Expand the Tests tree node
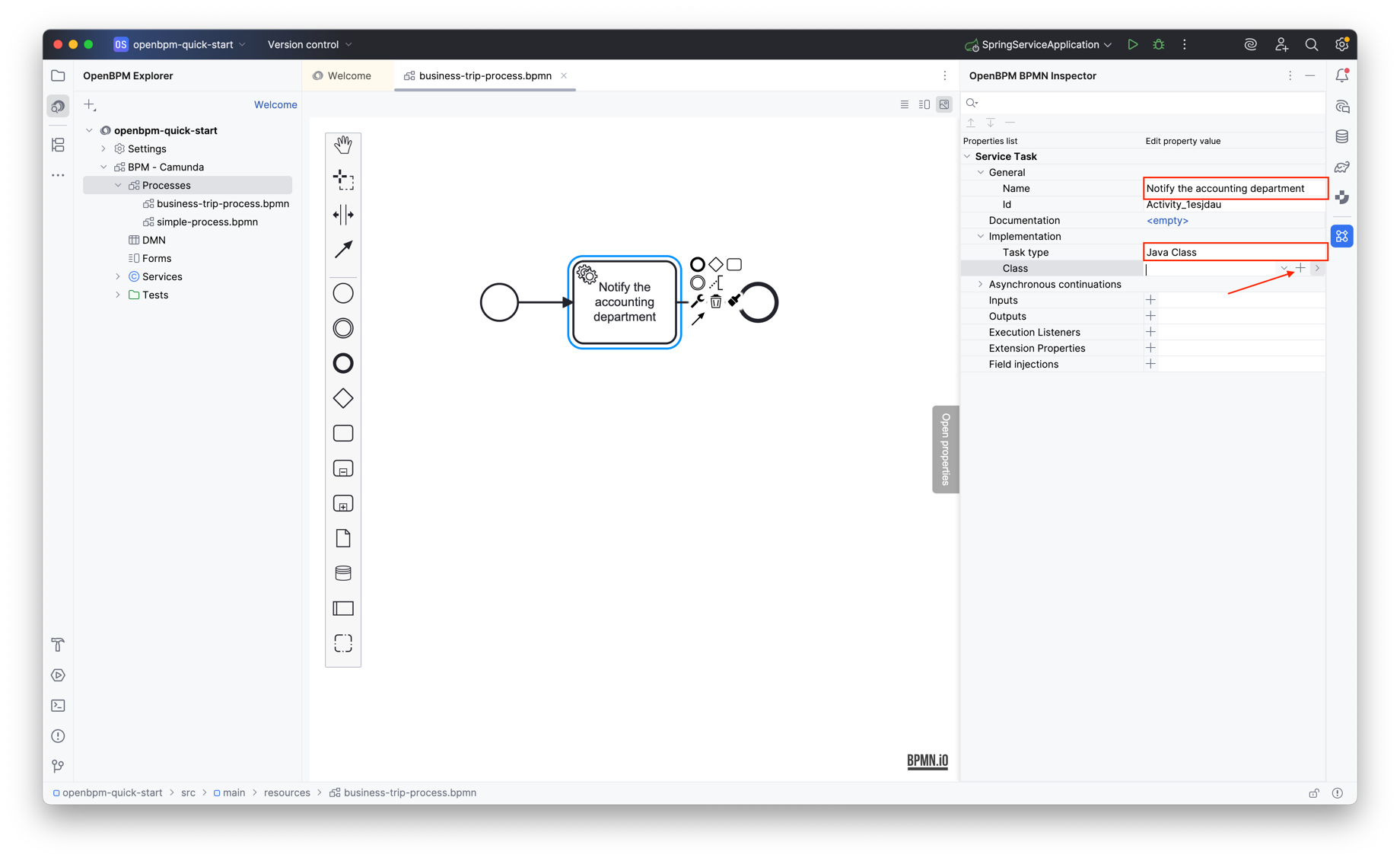The image size is (1400, 861). point(118,295)
